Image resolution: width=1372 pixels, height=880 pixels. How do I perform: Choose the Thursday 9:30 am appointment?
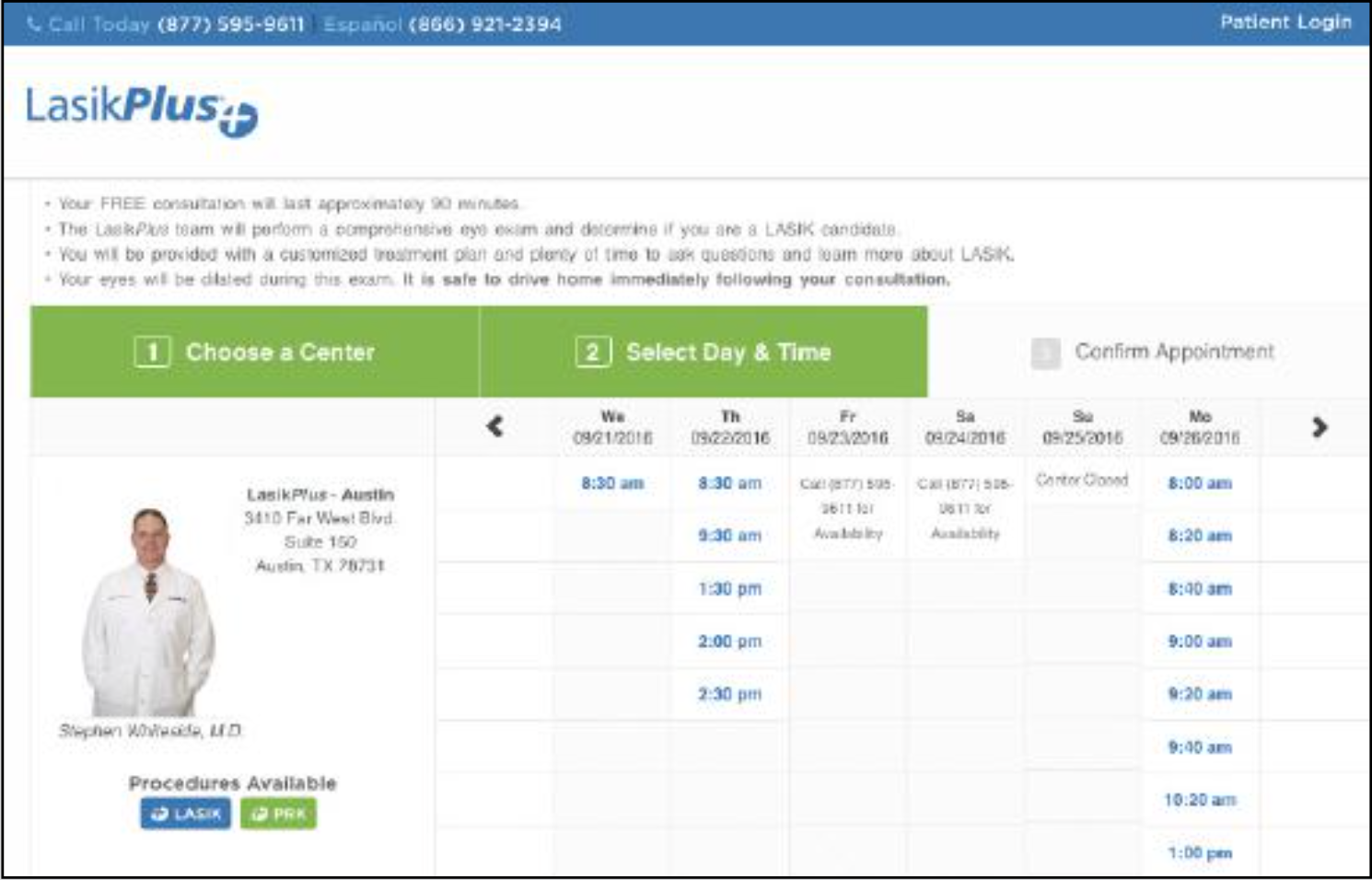(x=730, y=536)
